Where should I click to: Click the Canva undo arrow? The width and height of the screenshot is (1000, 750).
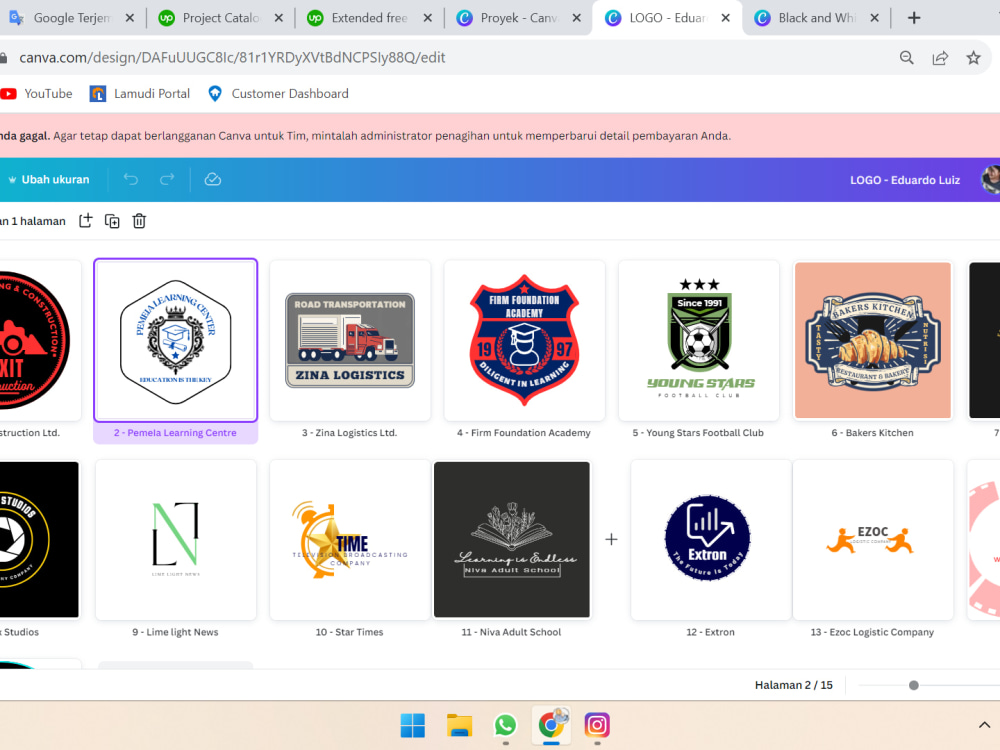(x=131, y=180)
